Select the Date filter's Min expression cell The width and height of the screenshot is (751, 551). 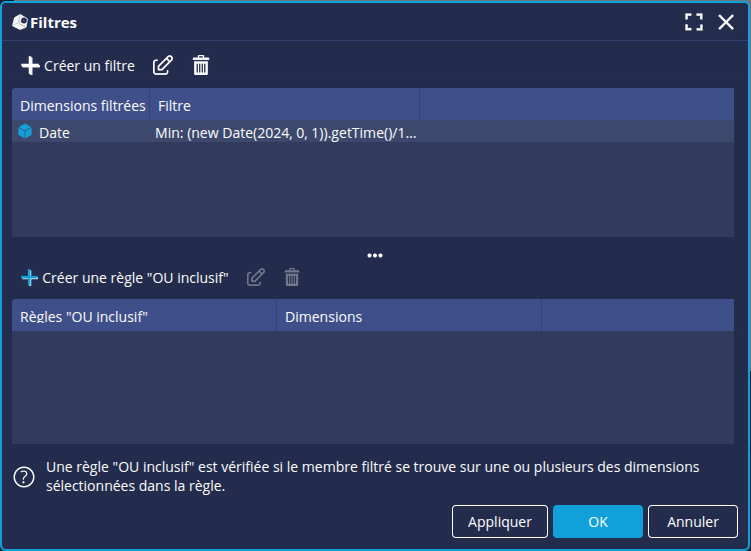click(285, 132)
